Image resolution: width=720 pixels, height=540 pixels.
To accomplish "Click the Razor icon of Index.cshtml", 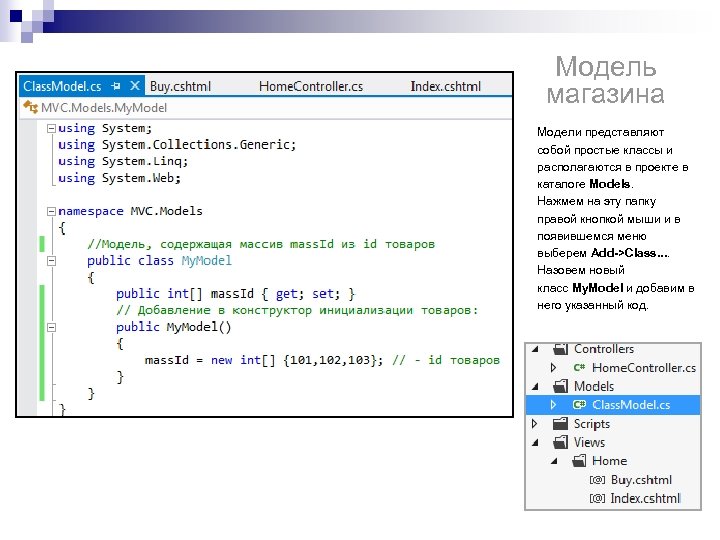I will tap(597, 498).
